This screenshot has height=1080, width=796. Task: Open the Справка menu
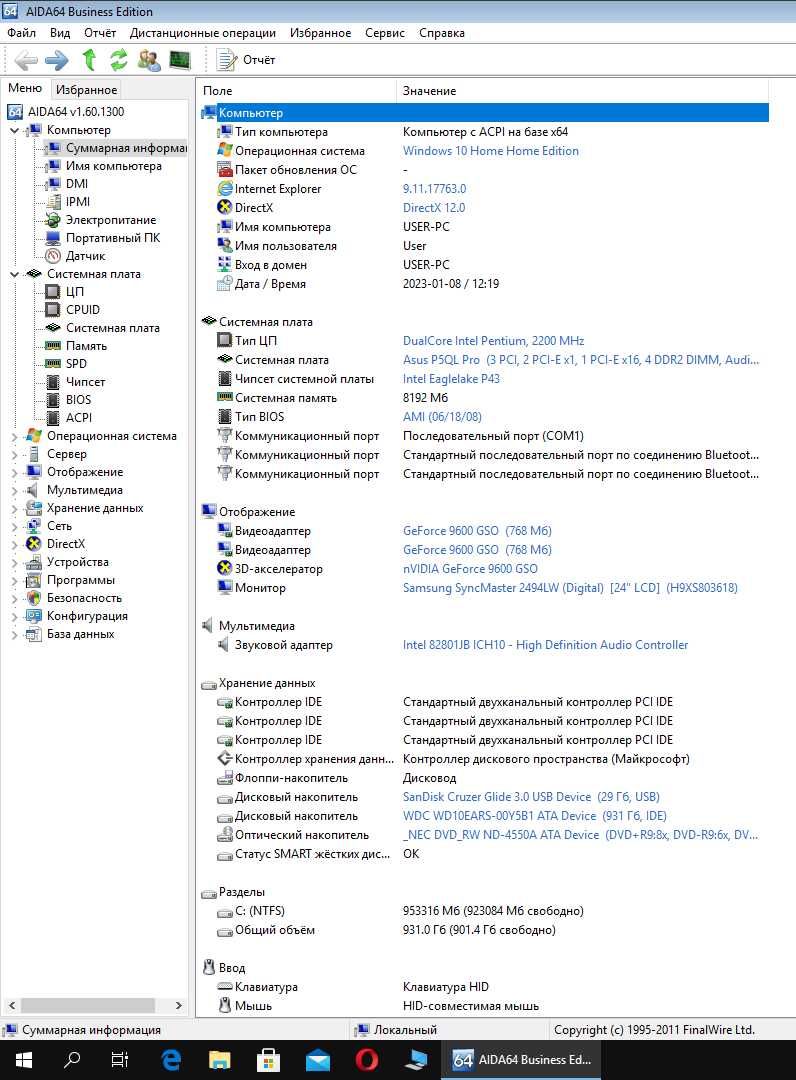[x=441, y=33]
